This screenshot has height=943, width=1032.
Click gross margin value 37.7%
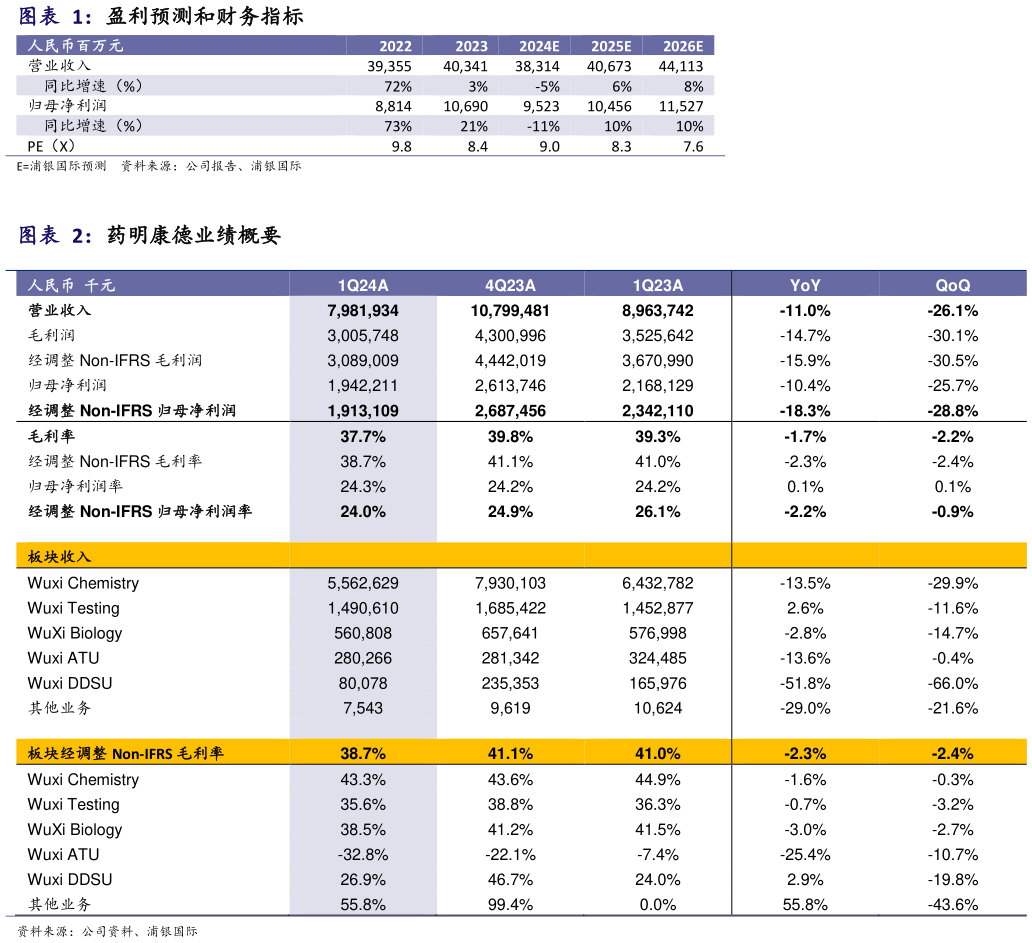363,436
